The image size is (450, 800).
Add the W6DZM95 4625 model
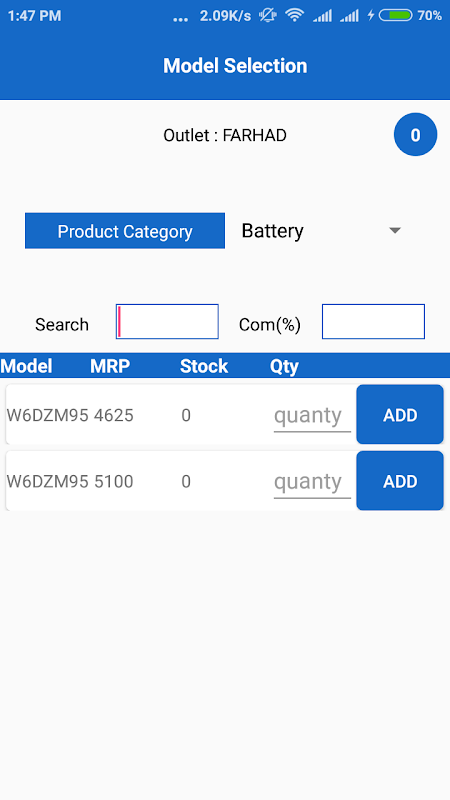(400, 414)
